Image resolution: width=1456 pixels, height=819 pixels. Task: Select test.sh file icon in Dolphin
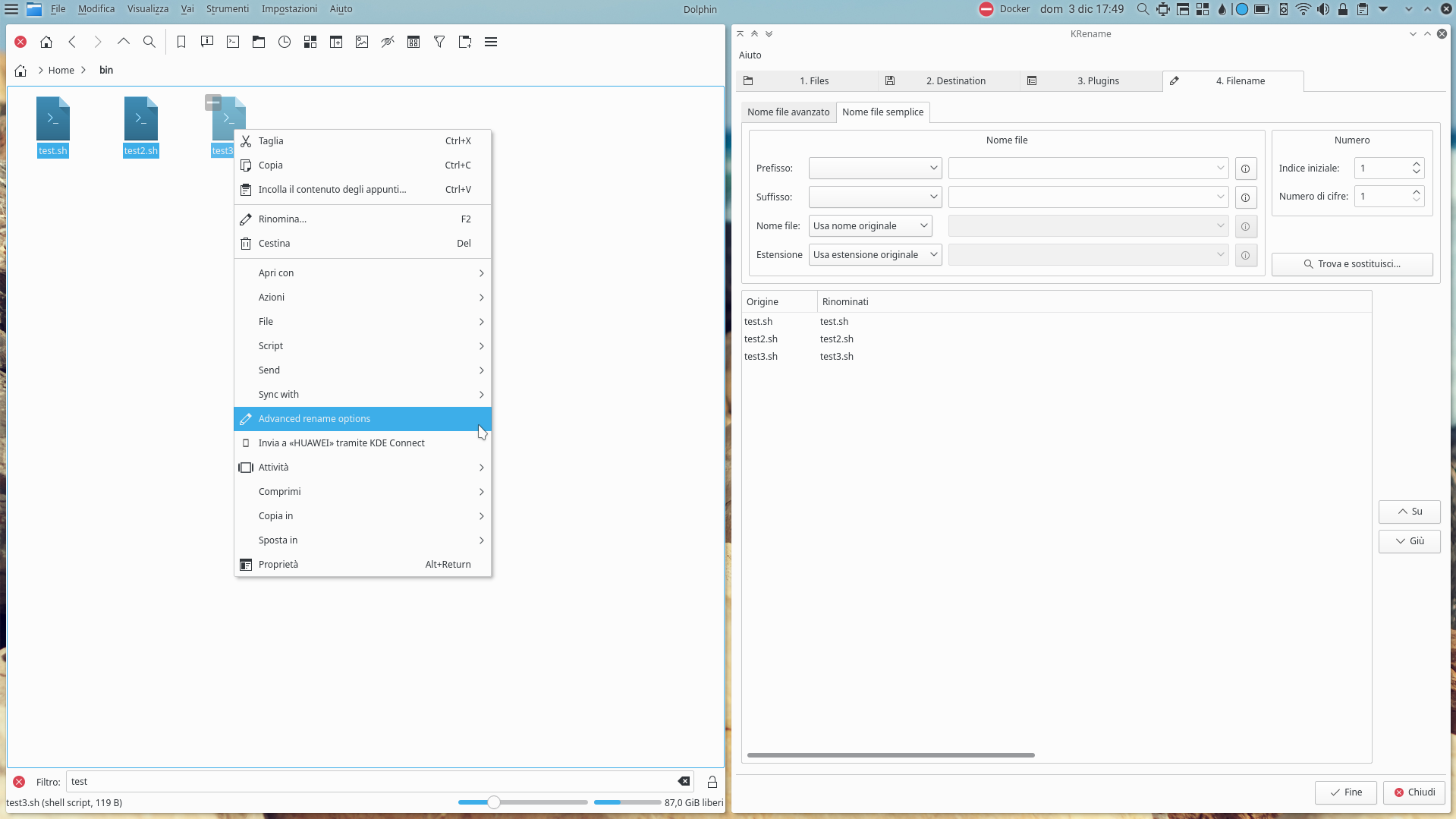(x=53, y=118)
